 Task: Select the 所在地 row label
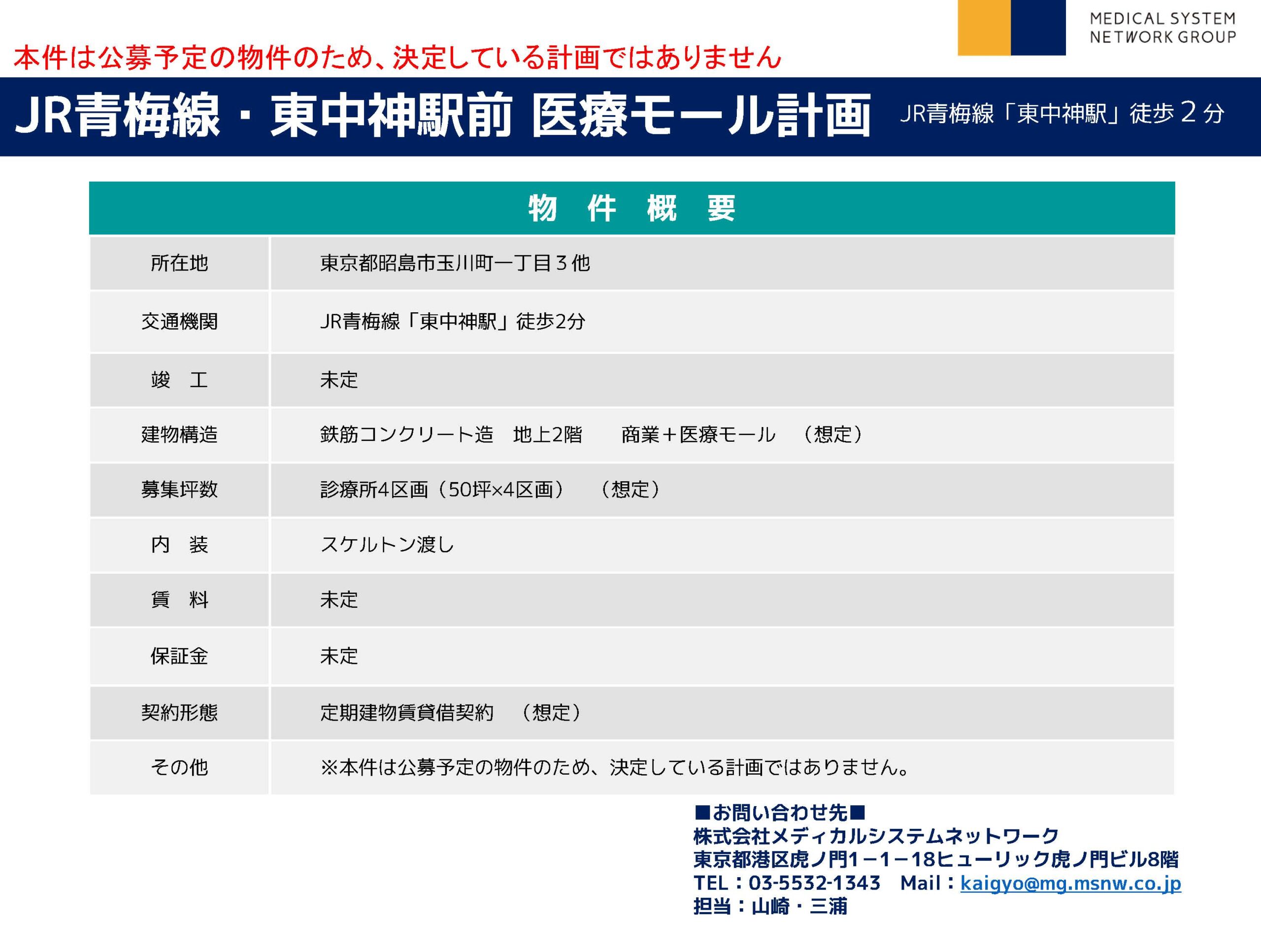(179, 263)
